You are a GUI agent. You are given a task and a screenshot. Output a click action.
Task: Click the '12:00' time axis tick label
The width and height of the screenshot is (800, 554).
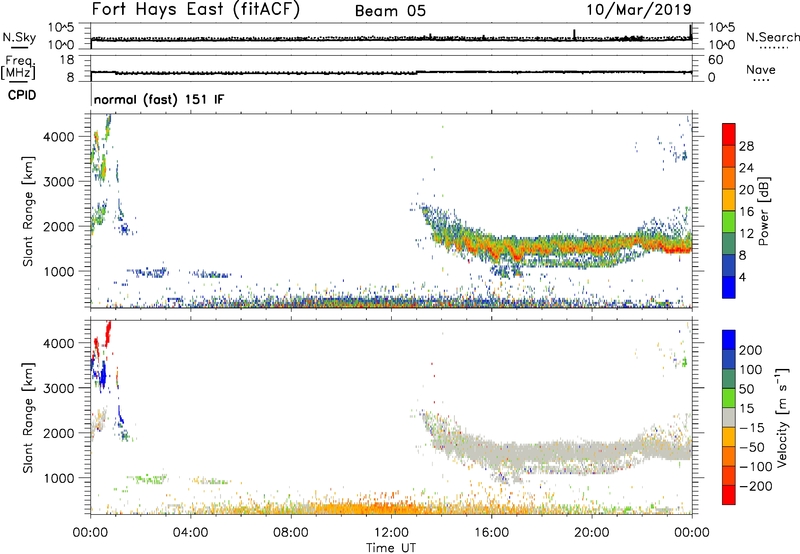click(x=391, y=533)
